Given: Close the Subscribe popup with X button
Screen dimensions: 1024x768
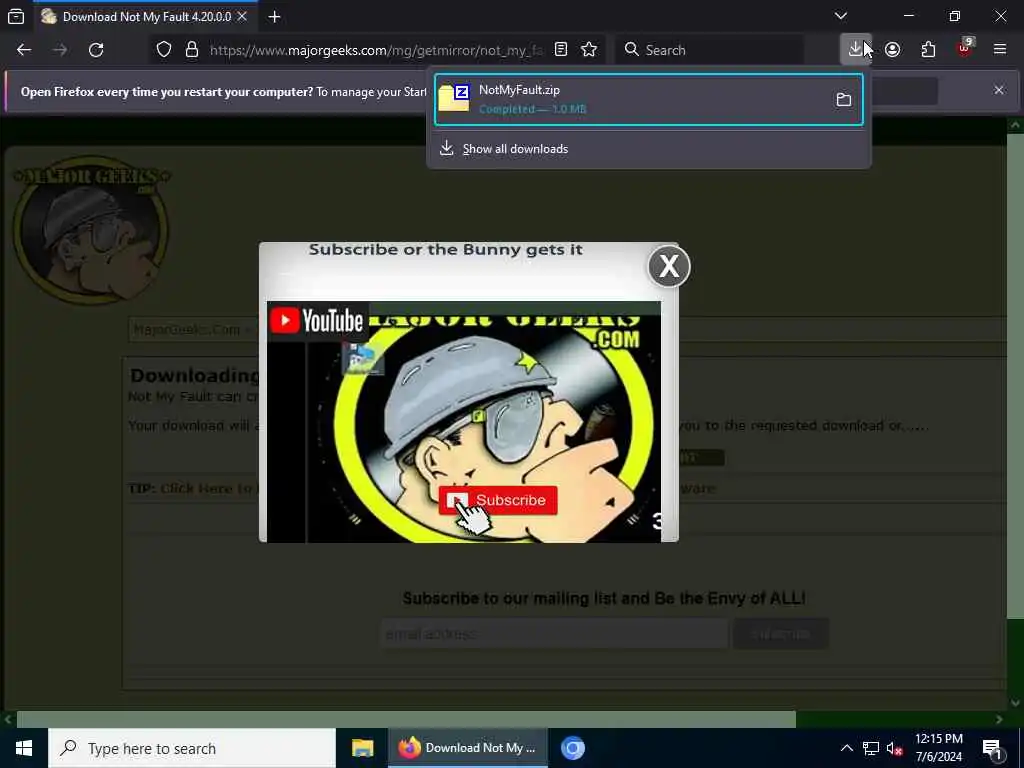Looking at the screenshot, I should [x=669, y=266].
